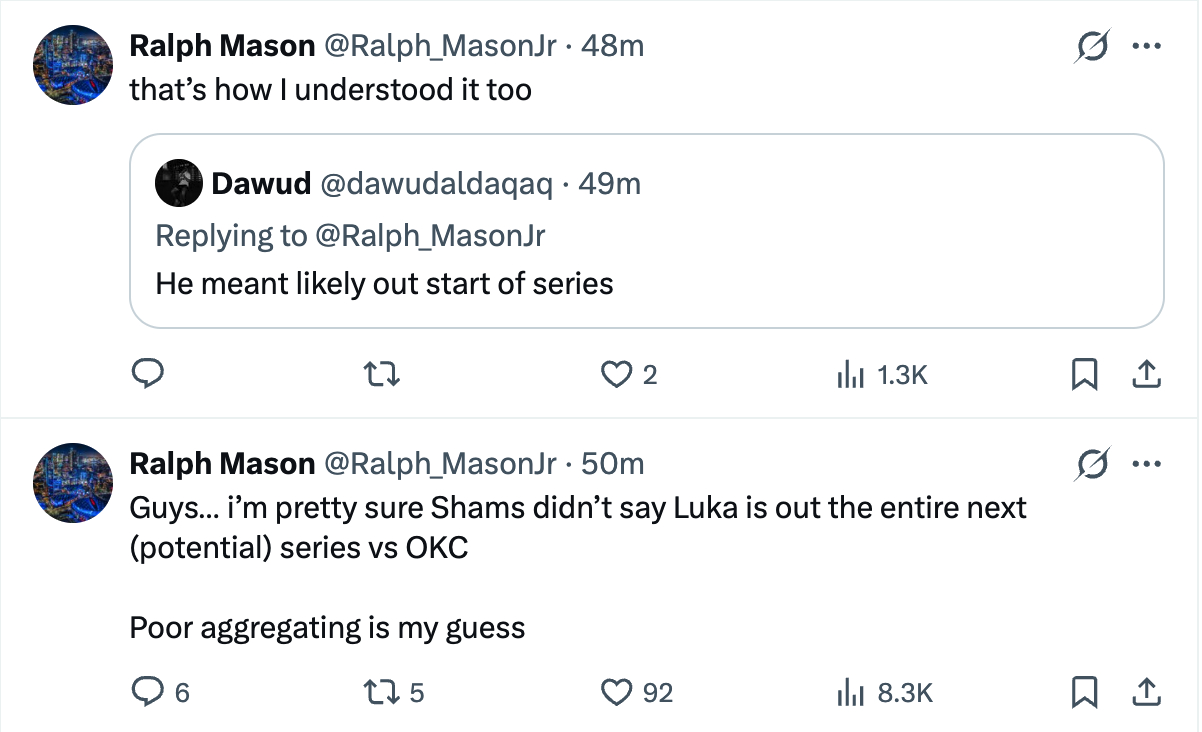The width and height of the screenshot is (1202, 732).
Task: Reply to the "understood it too" tweet
Action: (x=149, y=375)
